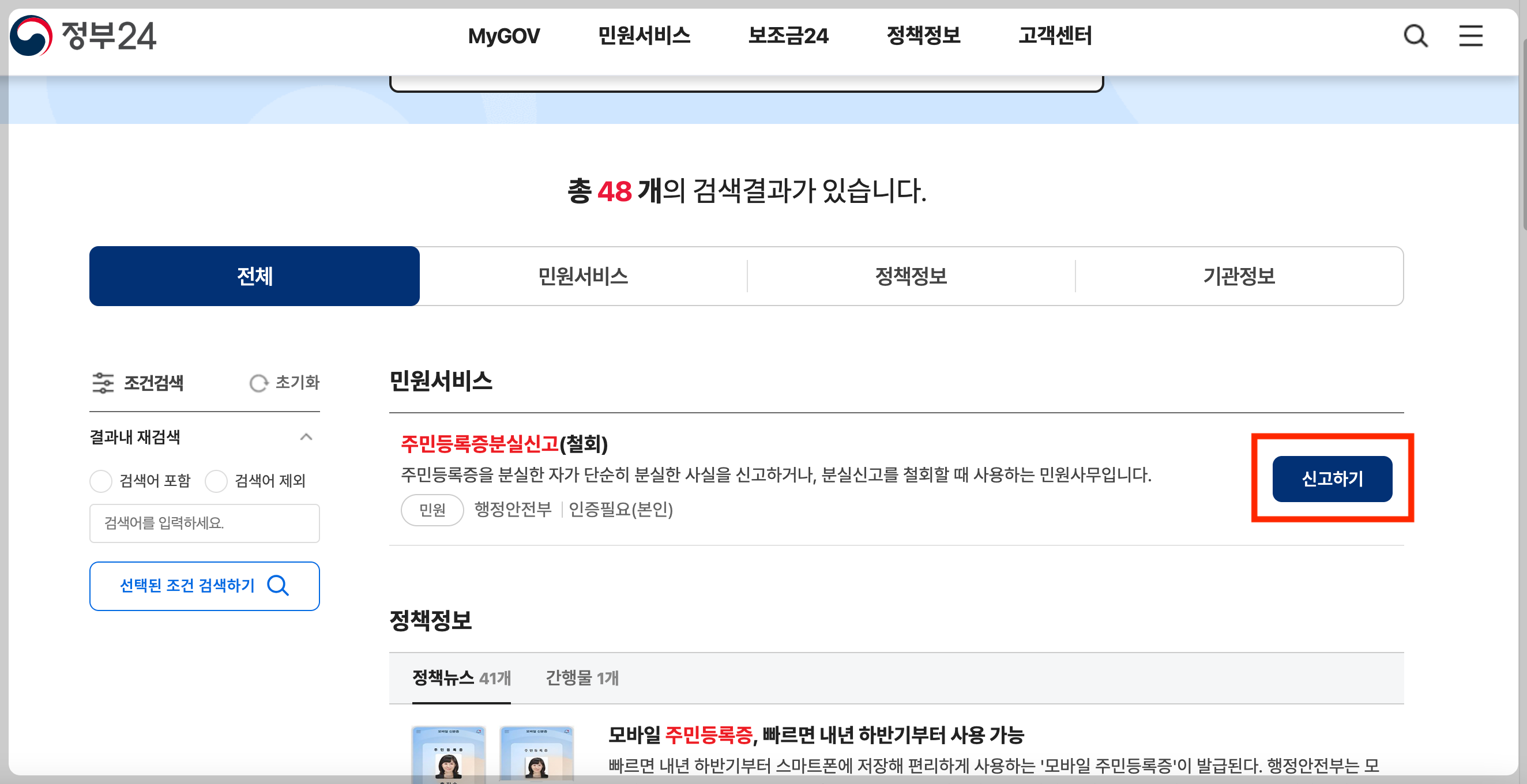
Task: Click the 초기화 reset icon
Action: [259, 383]
